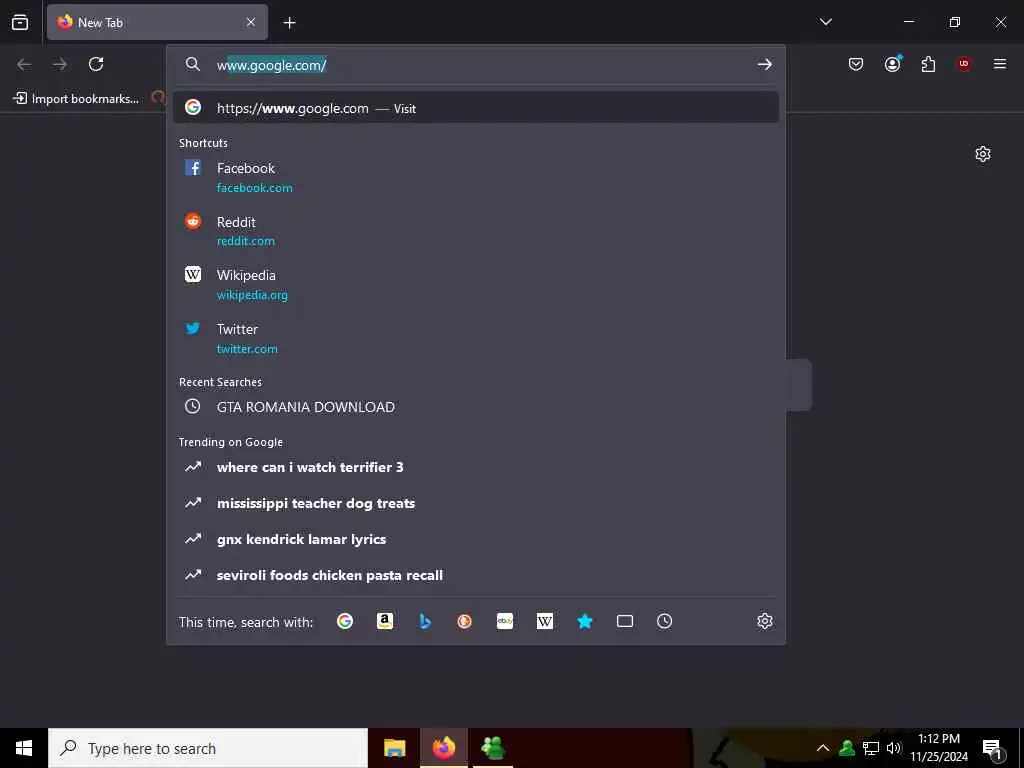This screenshot has height=768, width=1024.
Task: Open the Reddit shortcut
Action: tap(476, 231)
